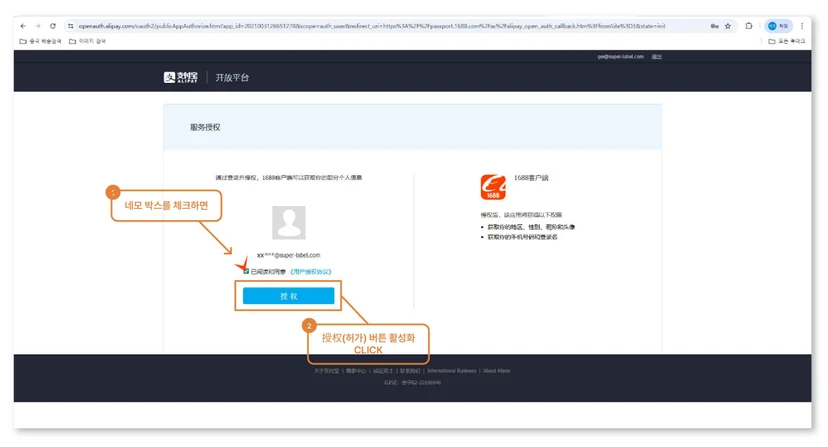Open site information icon beside the URL
The image size is (828, 447).
(71, 26)
